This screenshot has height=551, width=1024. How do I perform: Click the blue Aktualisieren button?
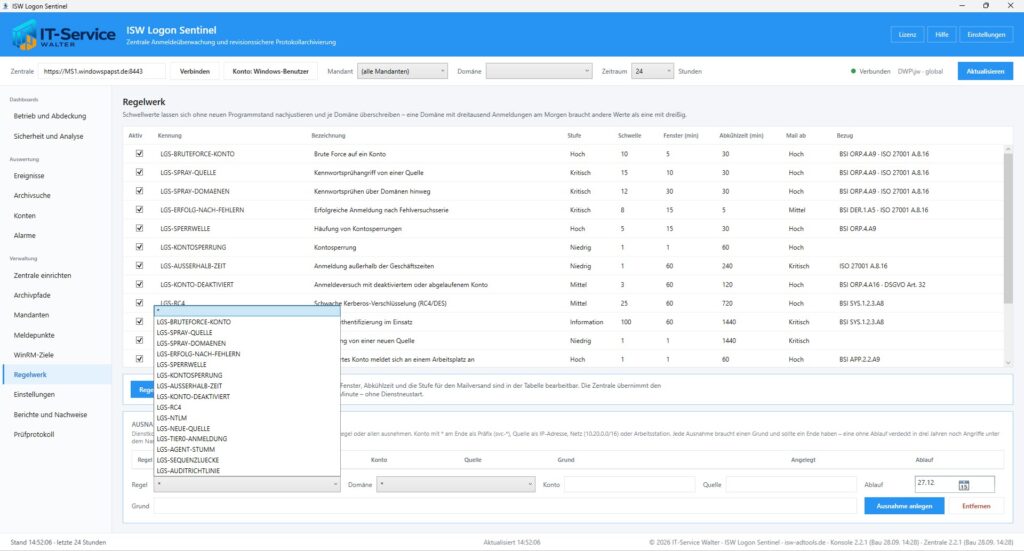(985, 71)
